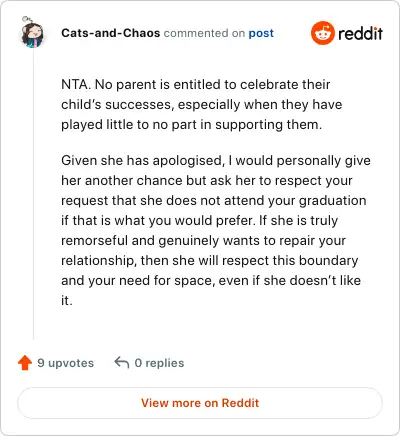
Task: Open Cats-and-Chaos avatar image
Action: pyautogui.click(x=32, y=33)
